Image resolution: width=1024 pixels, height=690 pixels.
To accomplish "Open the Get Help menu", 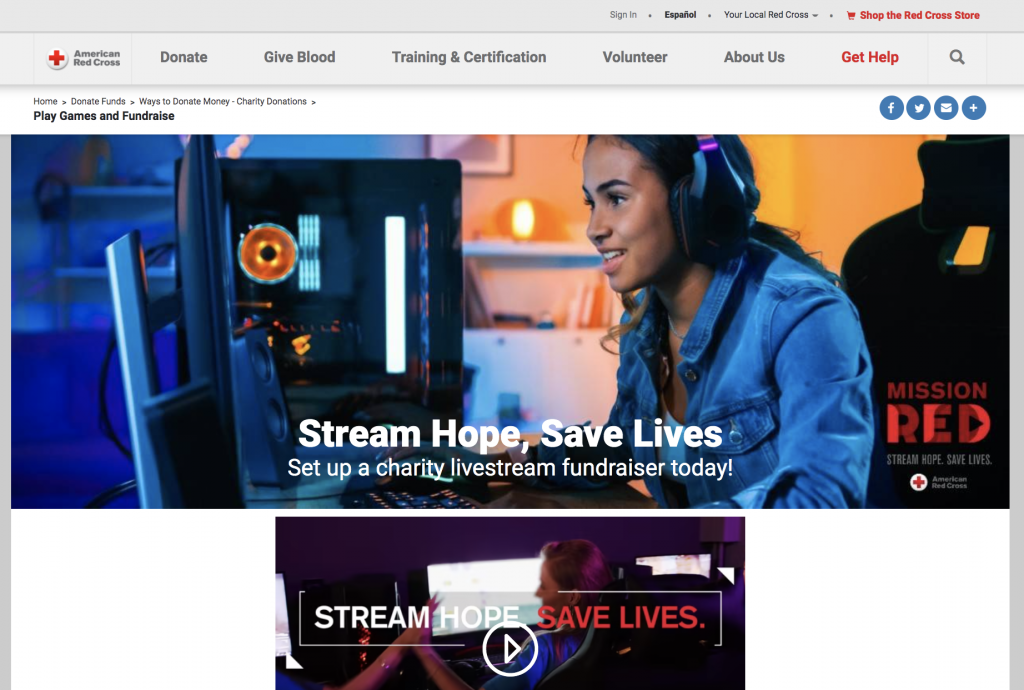I will (870, 57).
